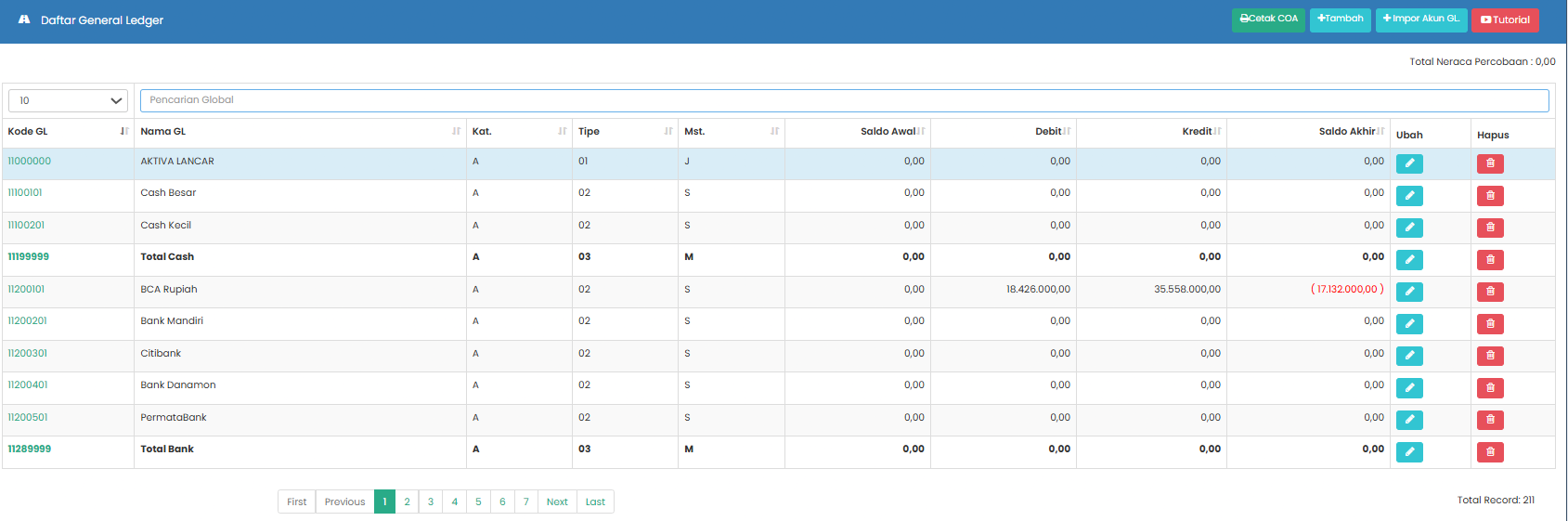Viewport: 1568px width, 521px height.
Task: Select credit value 35.558.000,00
Action: 1187,289
